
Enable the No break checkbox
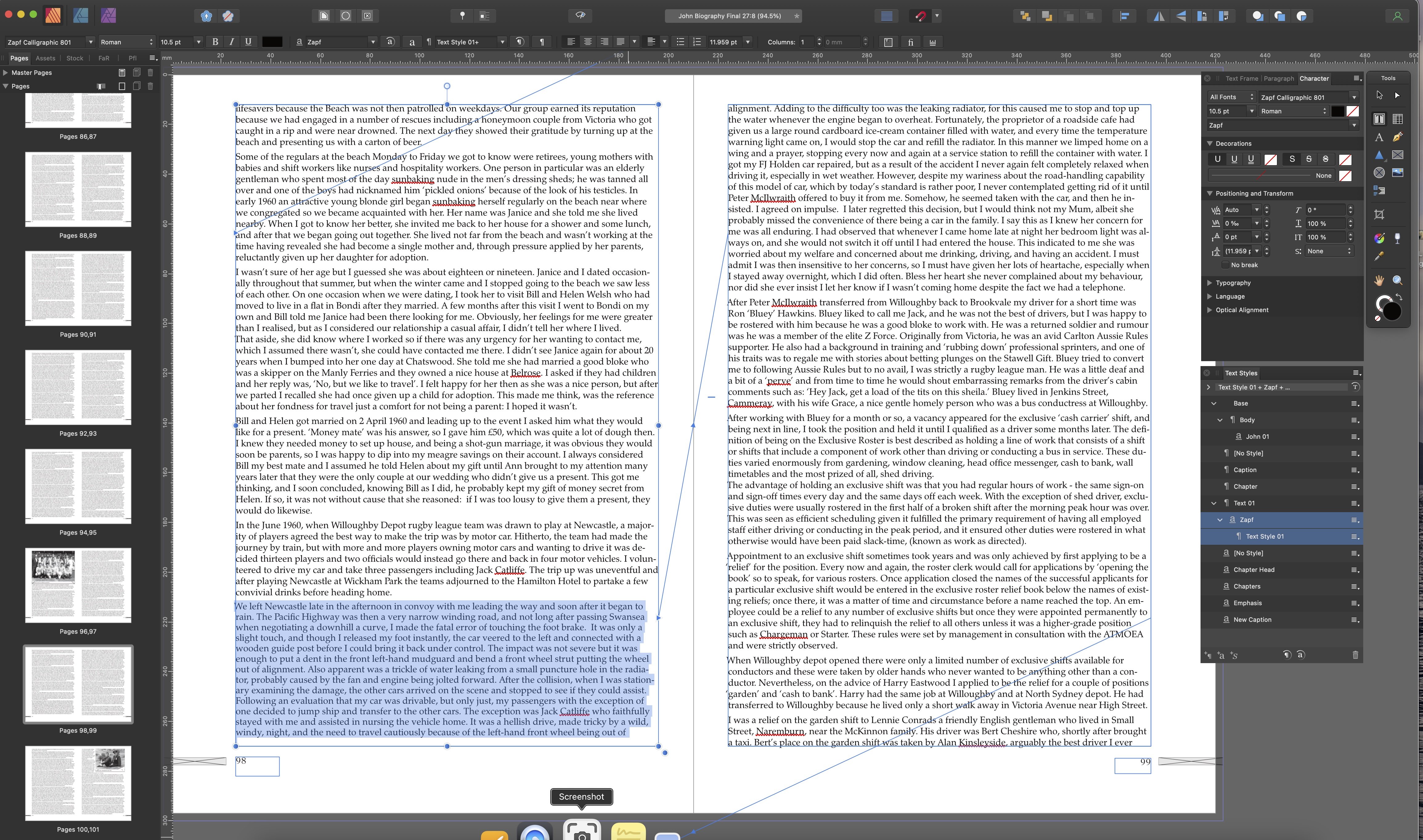coord(1225,265)
